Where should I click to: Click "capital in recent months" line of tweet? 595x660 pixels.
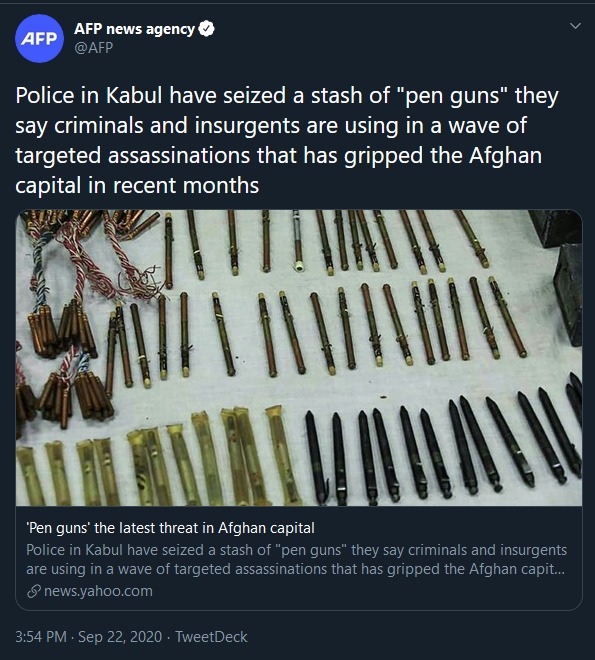coord(137,186)
